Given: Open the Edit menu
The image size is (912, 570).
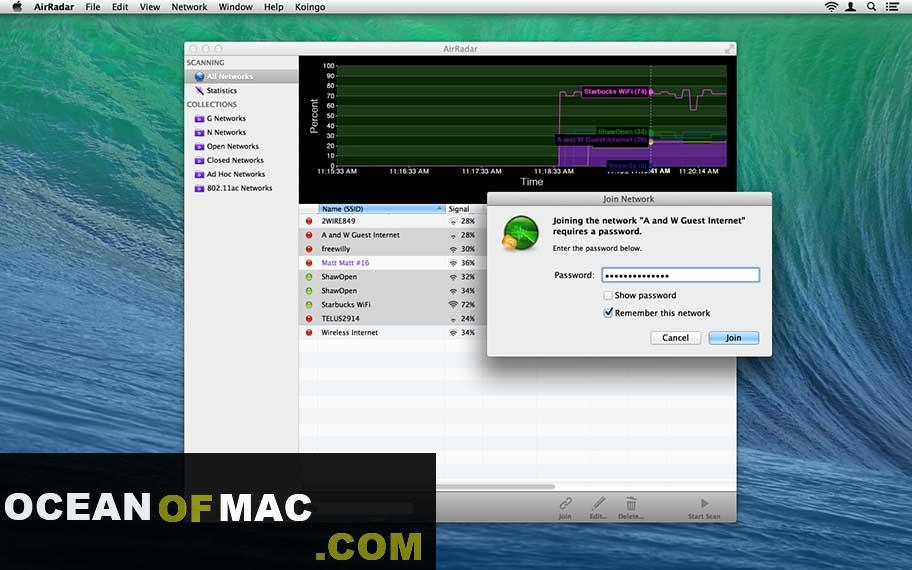Looking at the screenshot, I should tap(120, 7).
